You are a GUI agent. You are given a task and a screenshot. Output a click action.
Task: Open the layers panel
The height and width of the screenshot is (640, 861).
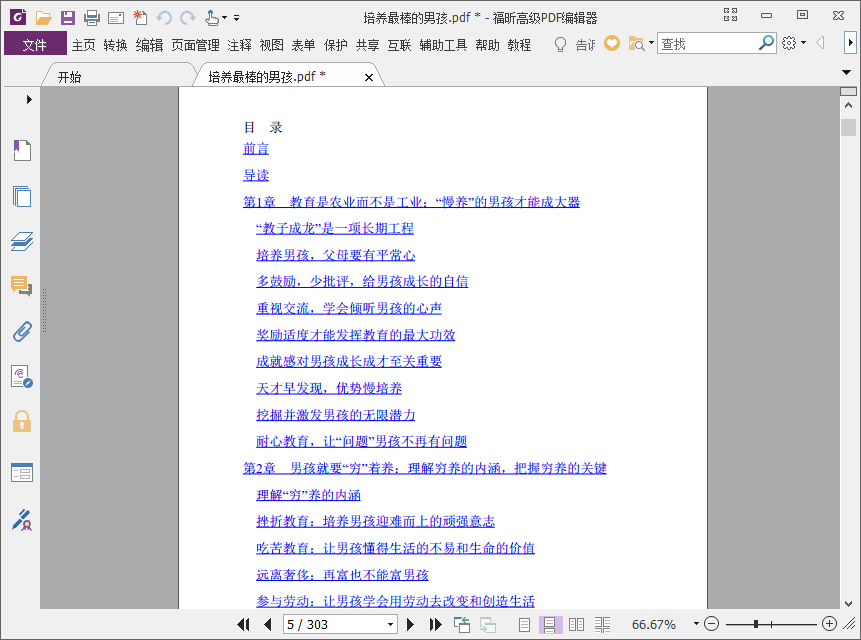tap(22, 241)
